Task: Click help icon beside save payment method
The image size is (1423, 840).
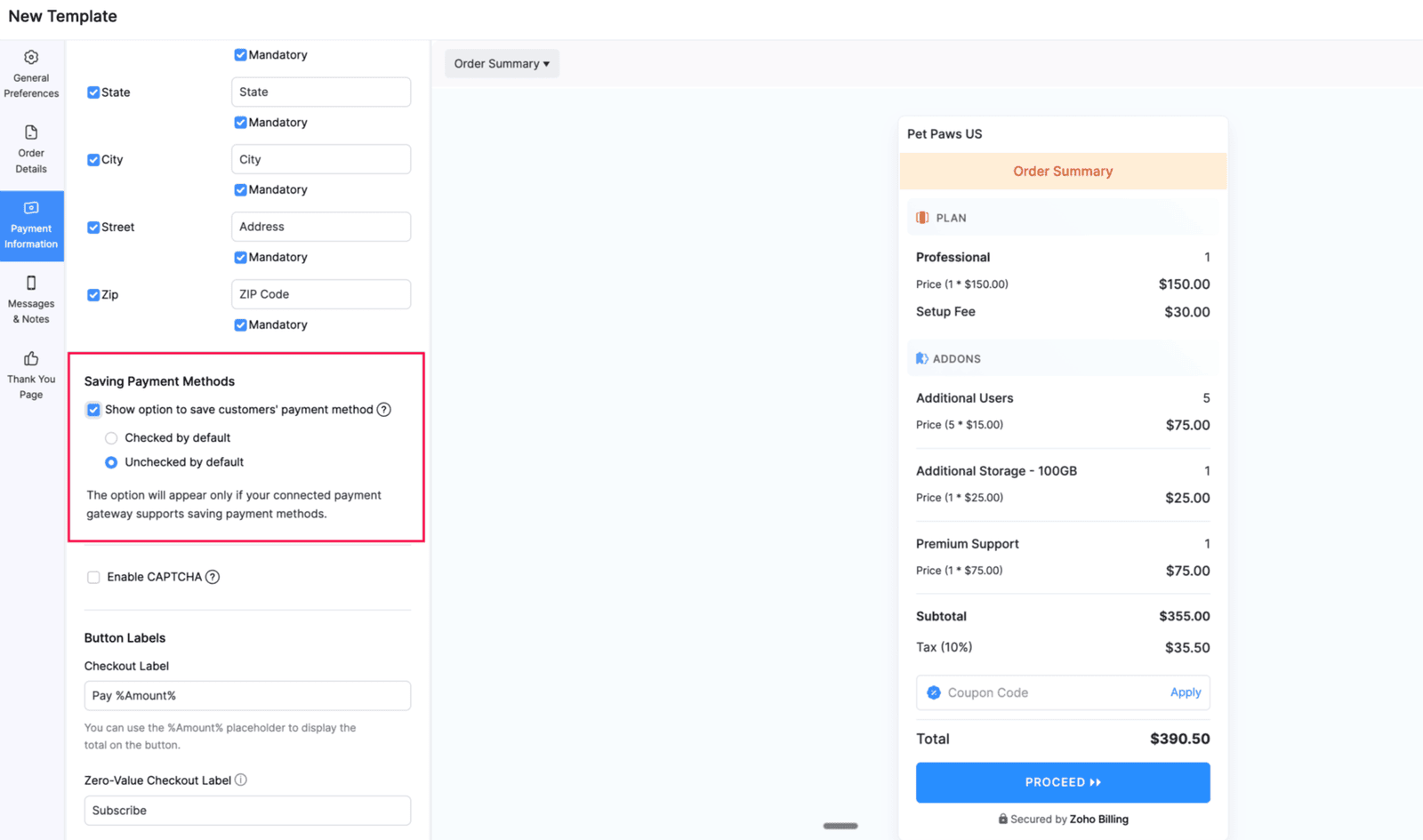Action: (x=384, y=410)
